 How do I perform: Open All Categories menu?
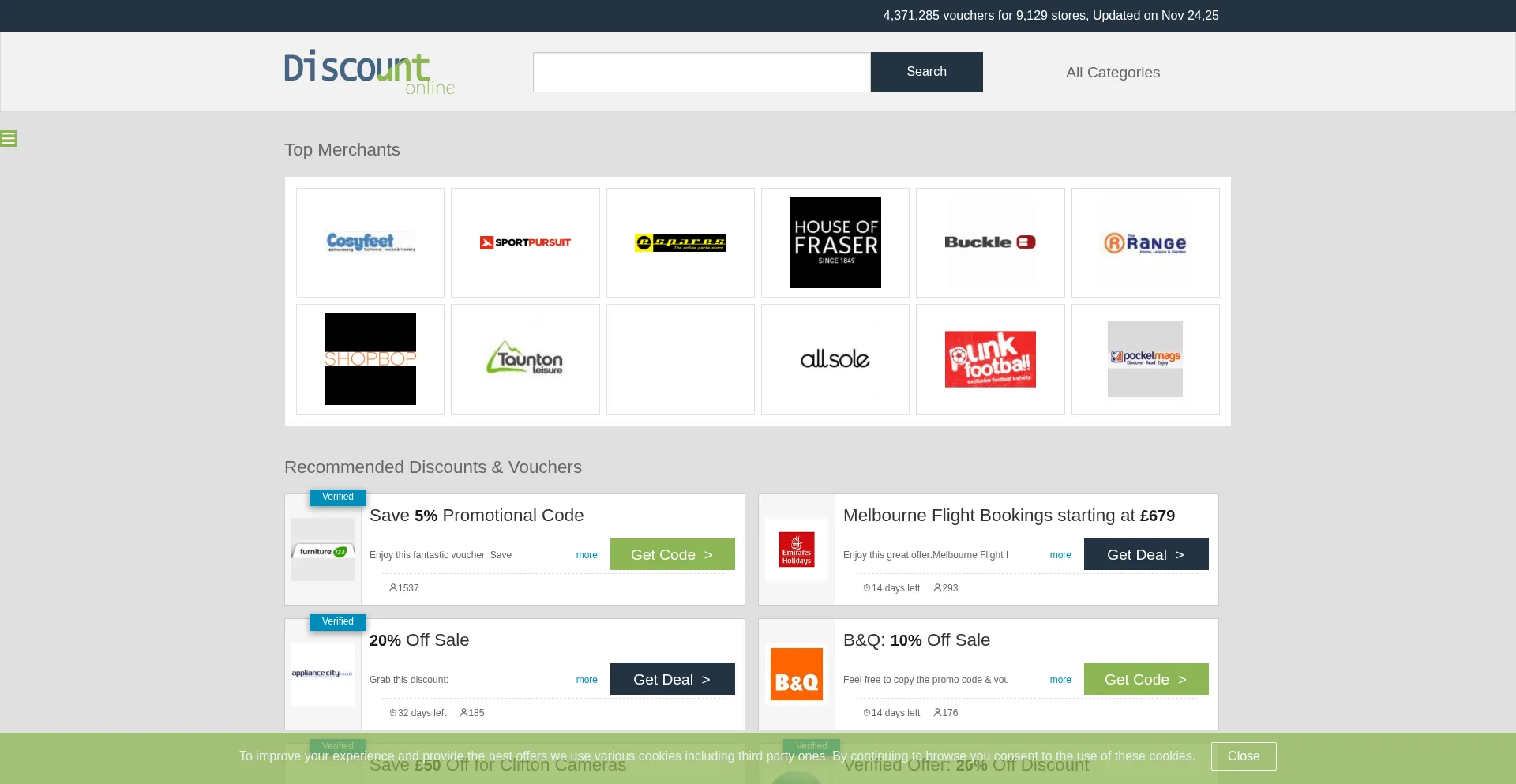pyautogui.click(x=1113, y=73)
